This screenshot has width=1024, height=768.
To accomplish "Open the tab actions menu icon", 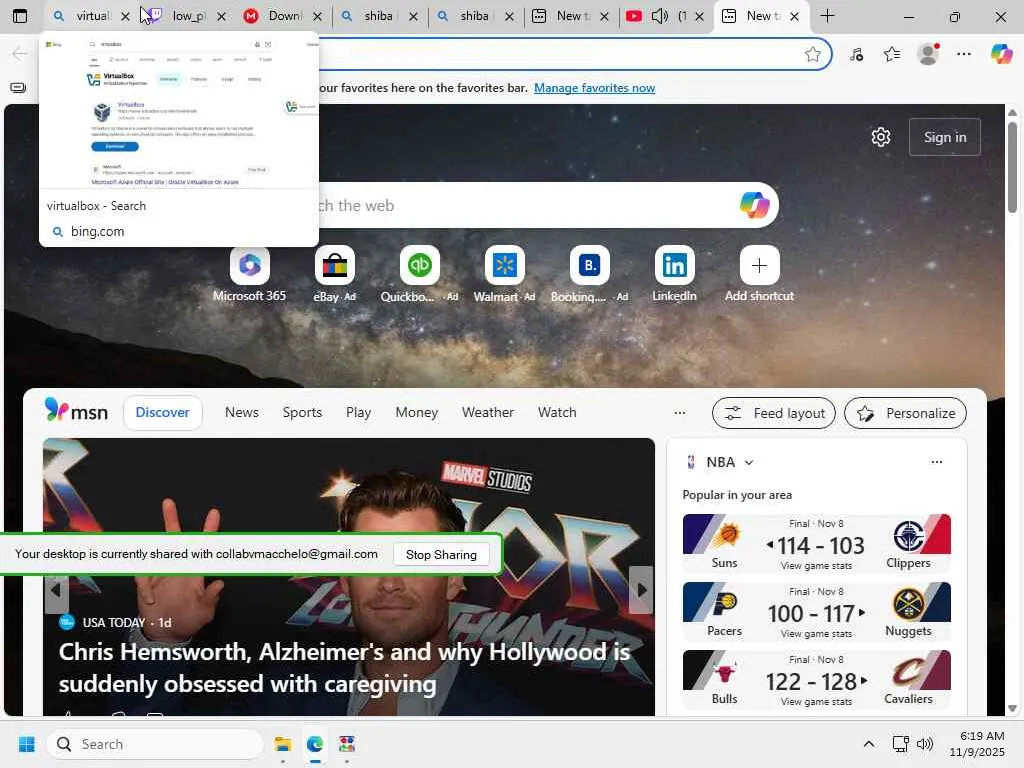I will [20, 16].
